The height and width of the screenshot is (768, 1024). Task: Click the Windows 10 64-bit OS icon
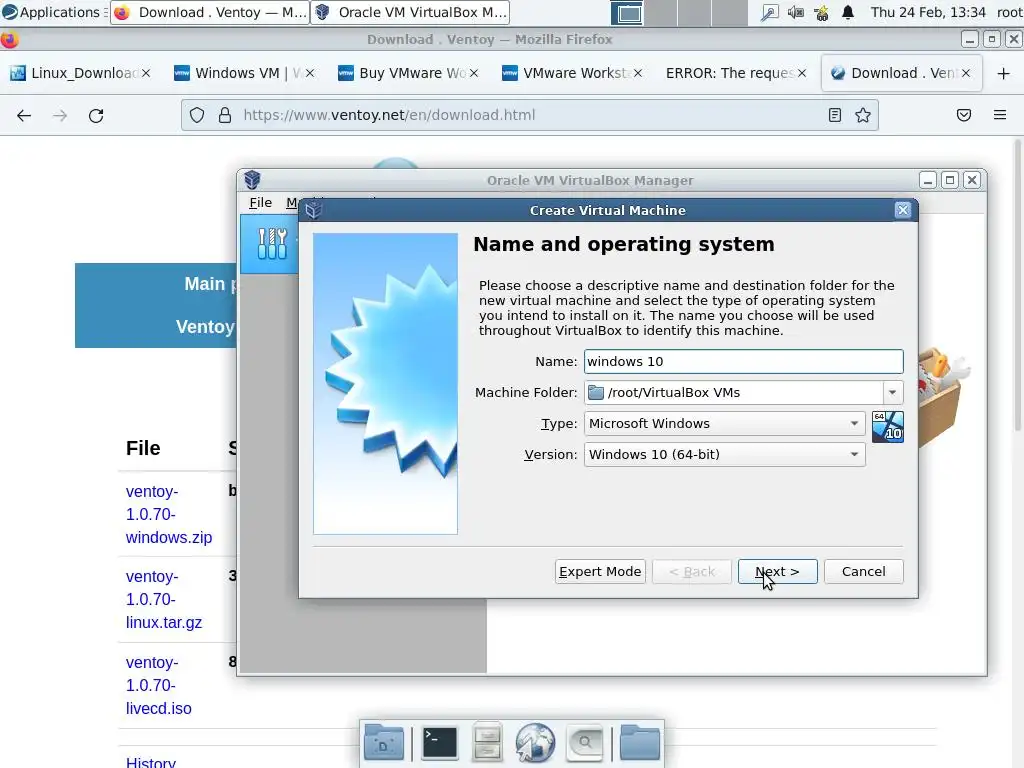[888, 426]
